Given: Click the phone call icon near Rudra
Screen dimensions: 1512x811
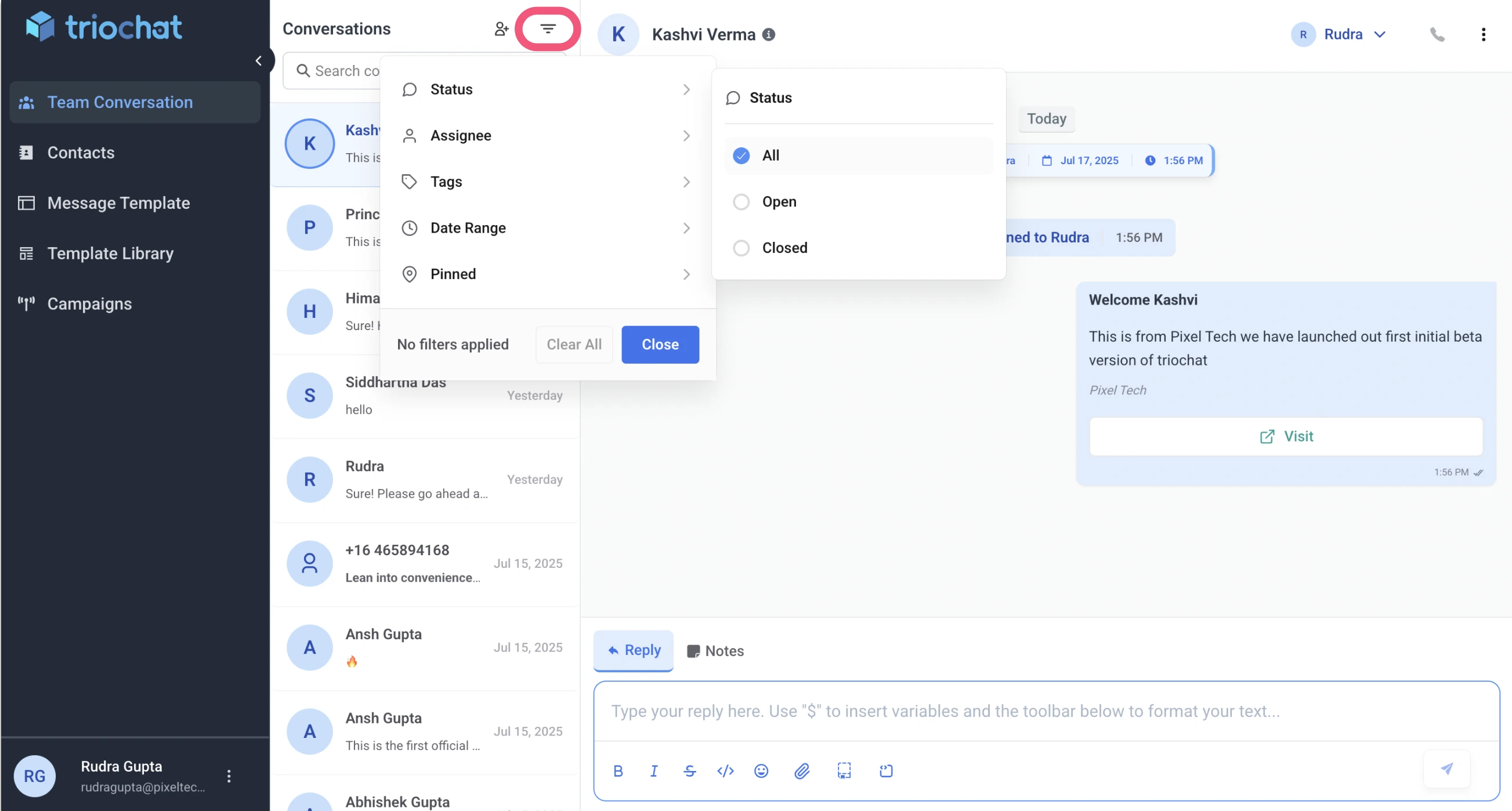Looking at the screenshot, I should (x=1438, y=34).
